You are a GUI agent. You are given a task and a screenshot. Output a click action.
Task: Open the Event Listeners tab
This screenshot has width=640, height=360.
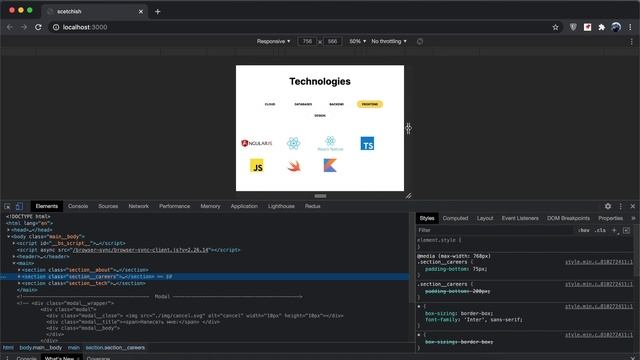(x=520, y=218)
